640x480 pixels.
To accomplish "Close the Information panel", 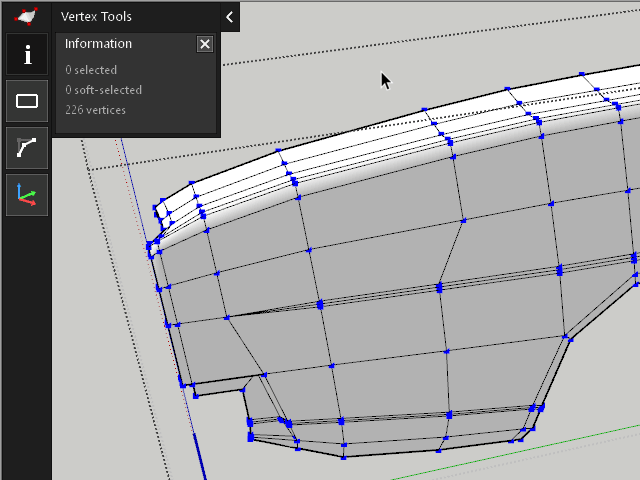I will pyautogui.click(x=205, y=44).
